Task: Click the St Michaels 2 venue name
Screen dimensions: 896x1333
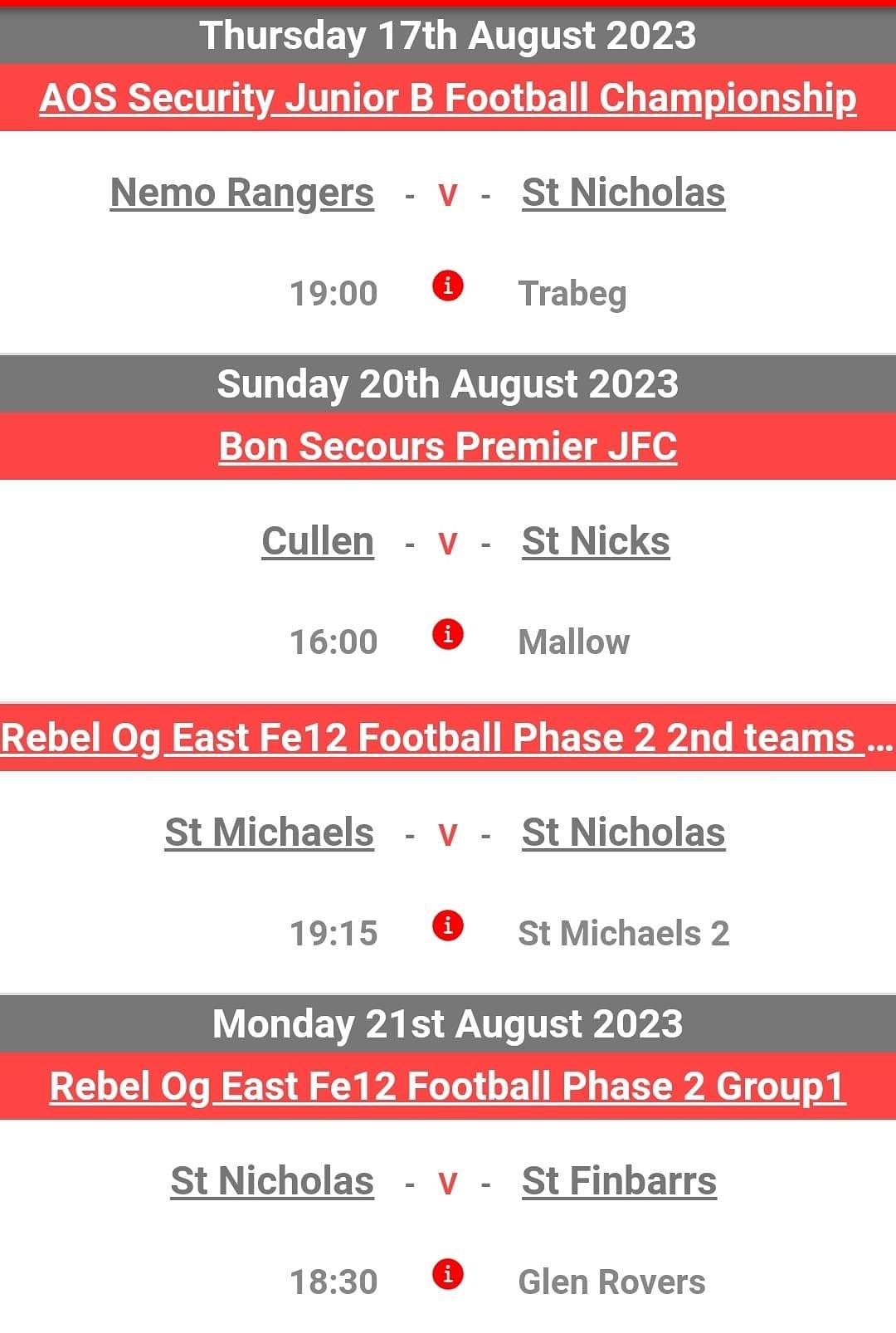Action: click(624, 934)
